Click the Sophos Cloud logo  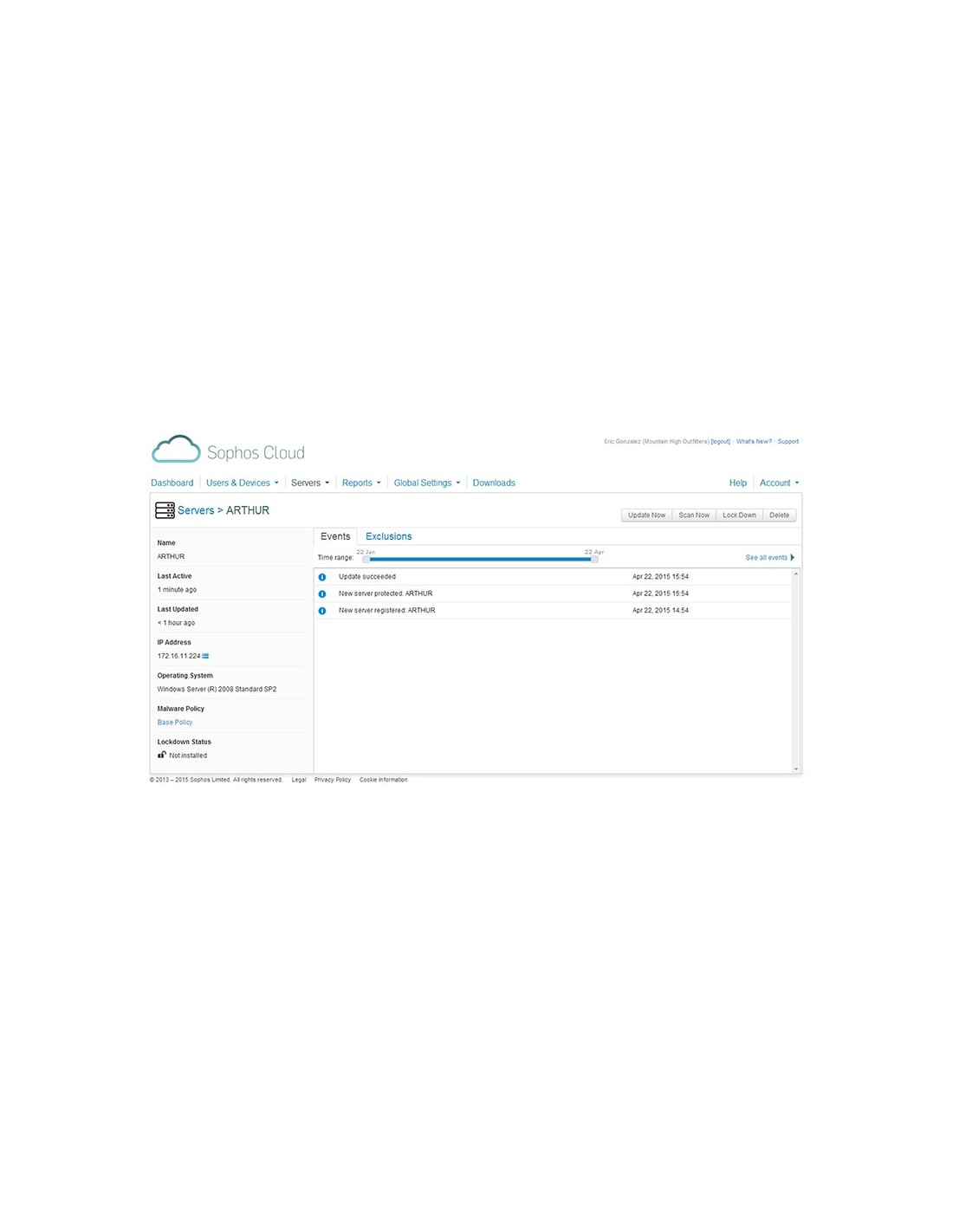229,451
